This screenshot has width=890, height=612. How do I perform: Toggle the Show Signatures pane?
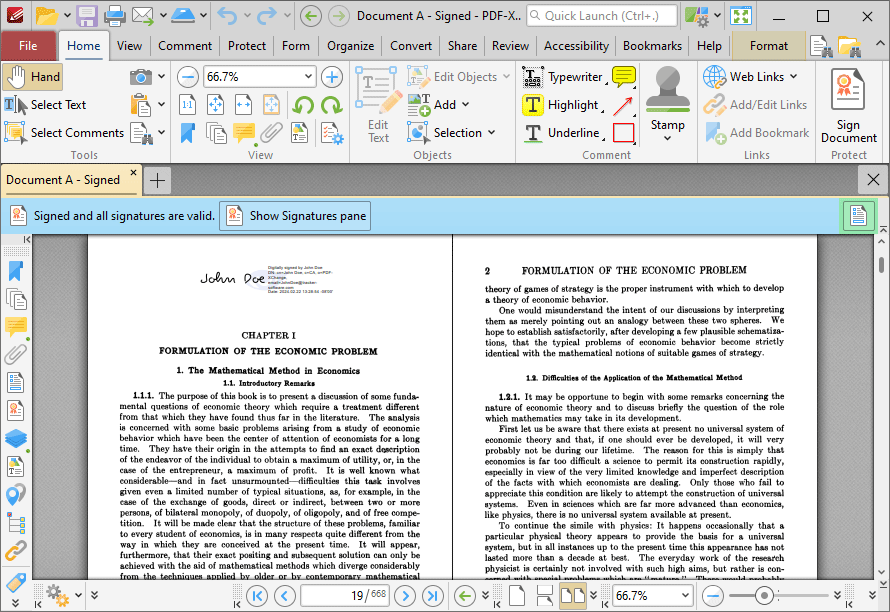click(297, 215)
